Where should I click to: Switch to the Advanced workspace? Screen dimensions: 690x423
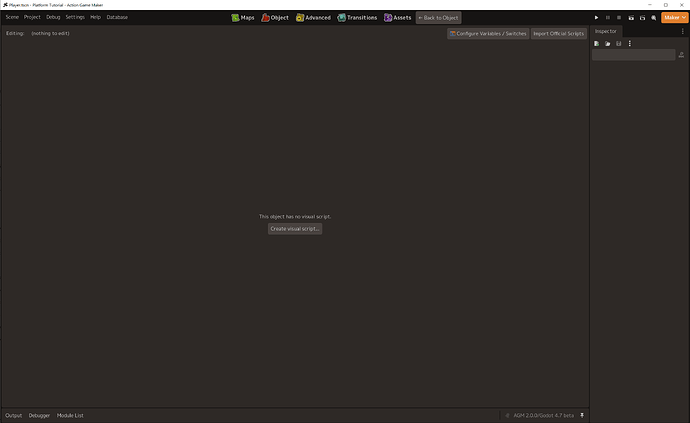tap(313, 18)
